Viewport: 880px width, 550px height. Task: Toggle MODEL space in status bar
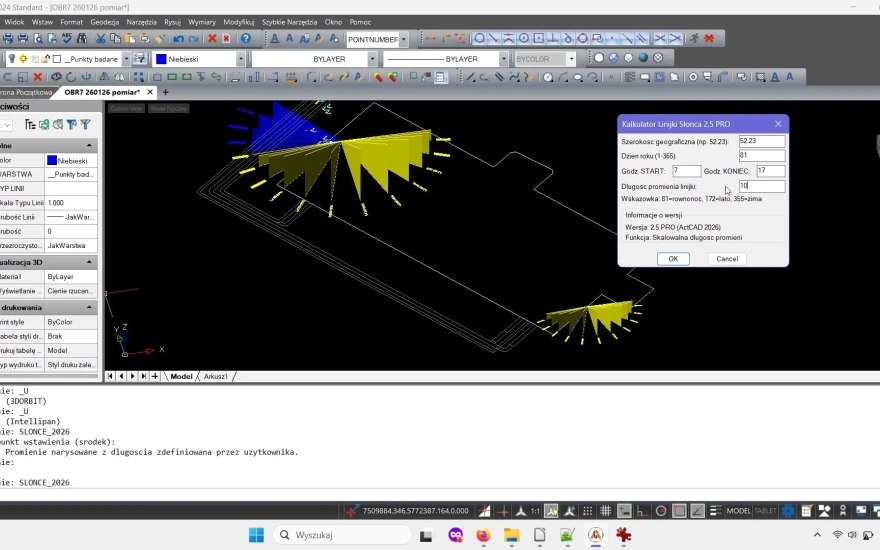click(738, 511)
